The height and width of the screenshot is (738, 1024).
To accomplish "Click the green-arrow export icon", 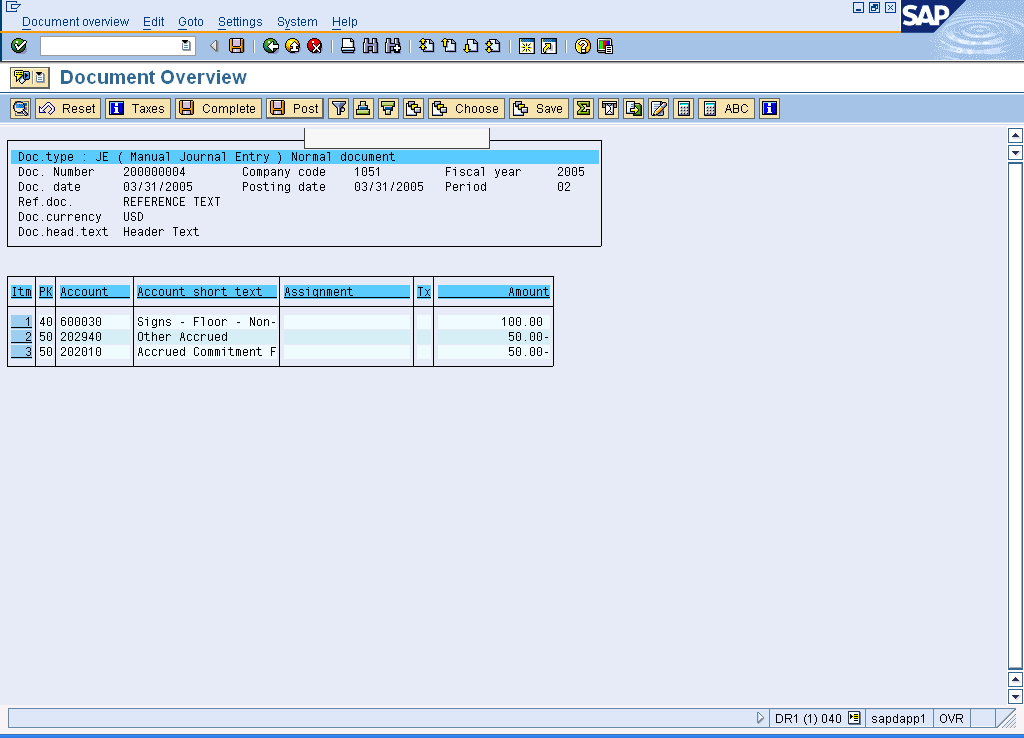I will click(633, 108).
